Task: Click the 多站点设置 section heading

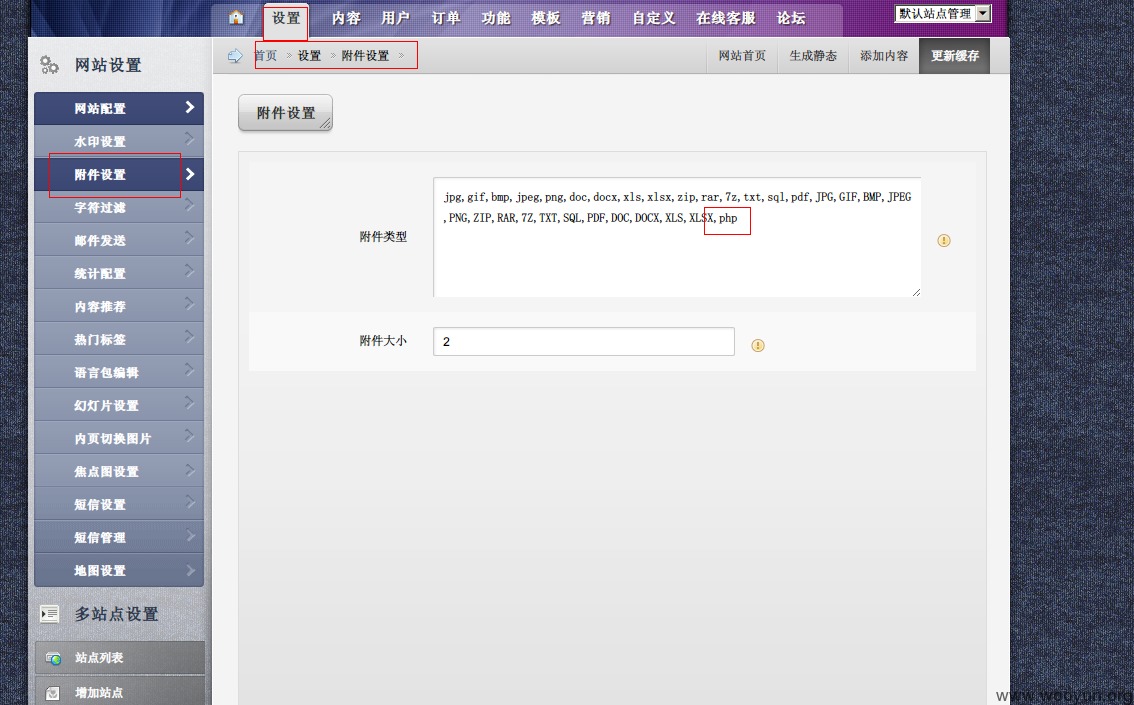Action: pos(116,614)
